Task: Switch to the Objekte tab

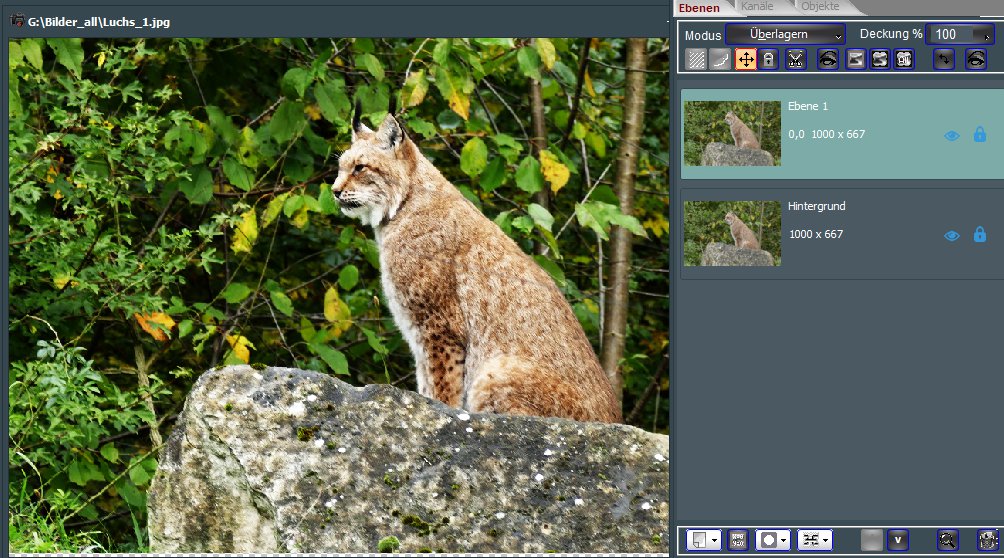Action: point(820,7)
